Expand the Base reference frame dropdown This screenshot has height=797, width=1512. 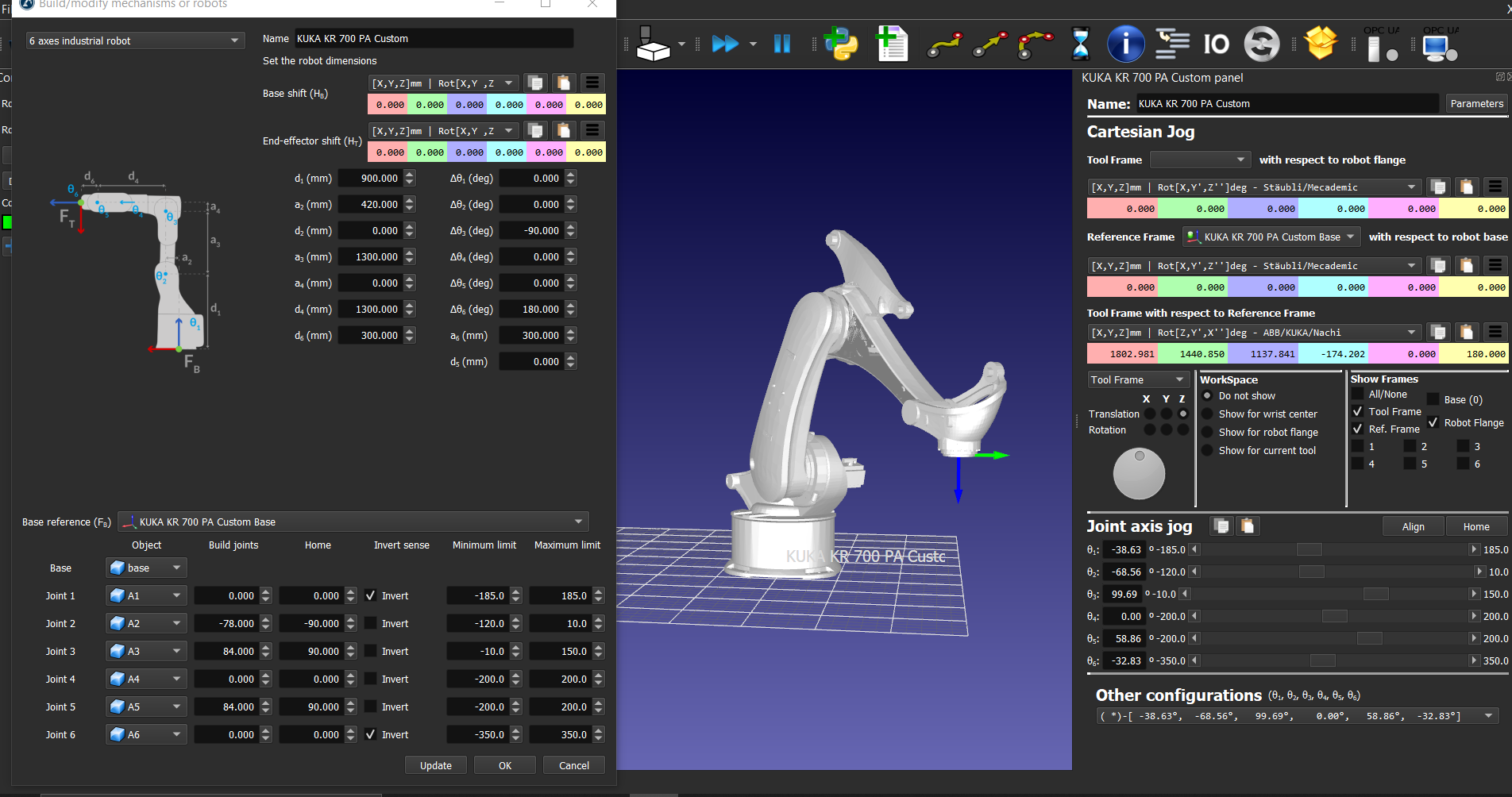click(x=353, y=522)
